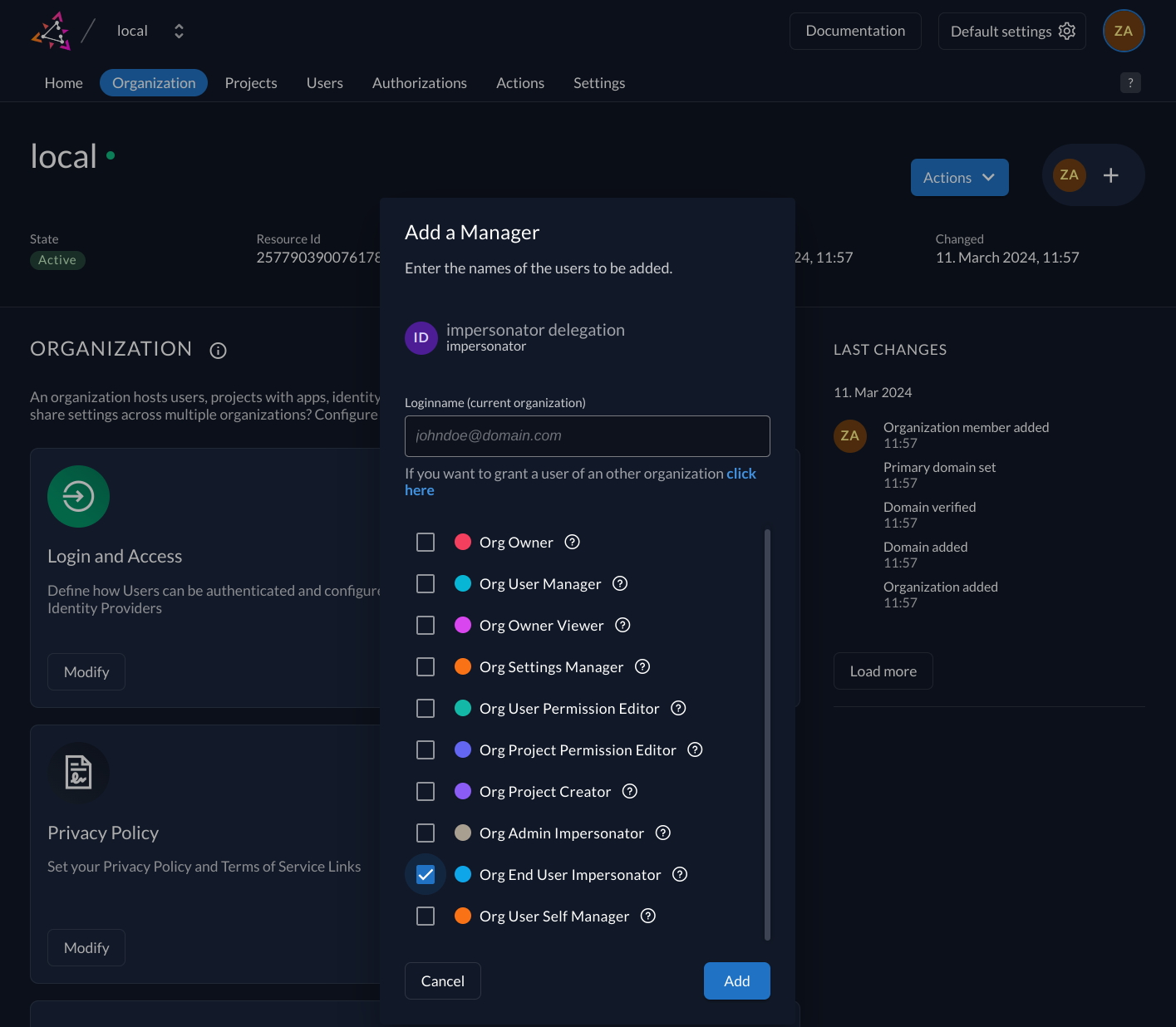Enable the Org Project Creator role
This screenshot has width=1176, height=1027.
tap(426, 791)
